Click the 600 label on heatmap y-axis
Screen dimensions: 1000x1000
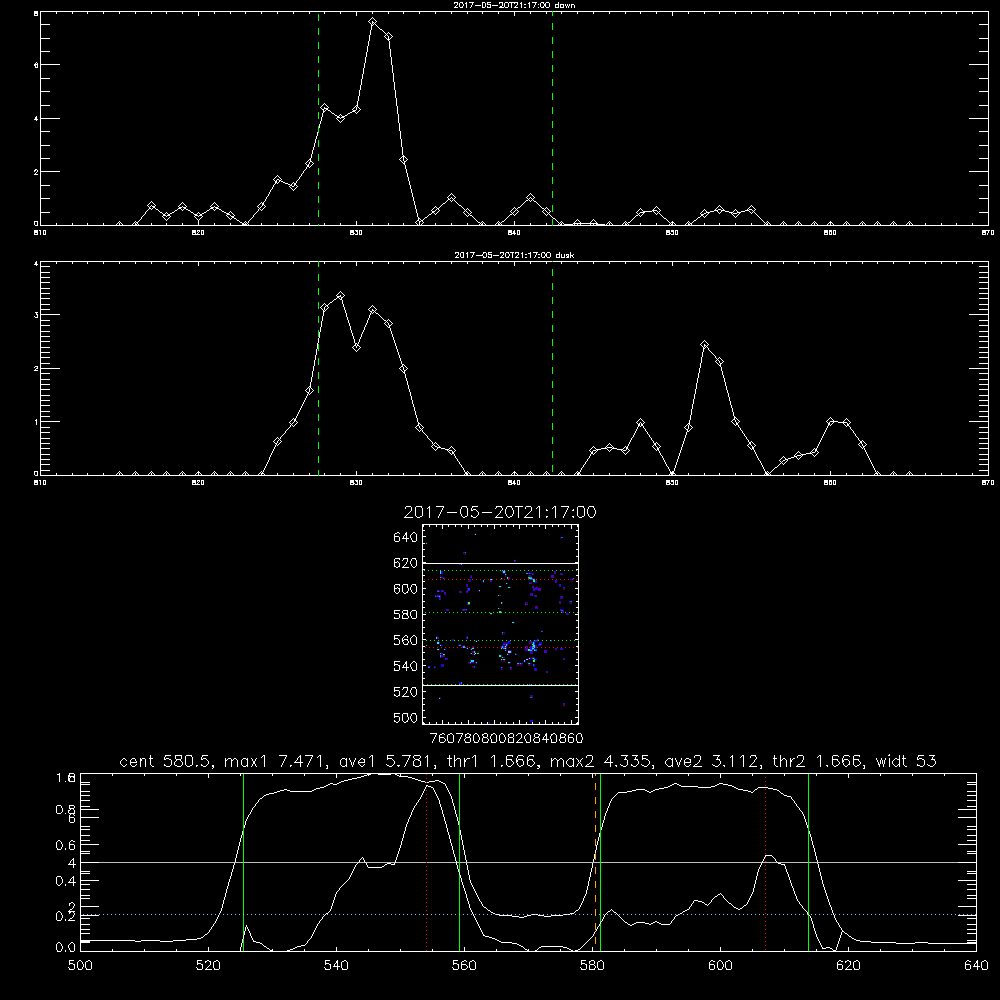click(x=406, y=589)
